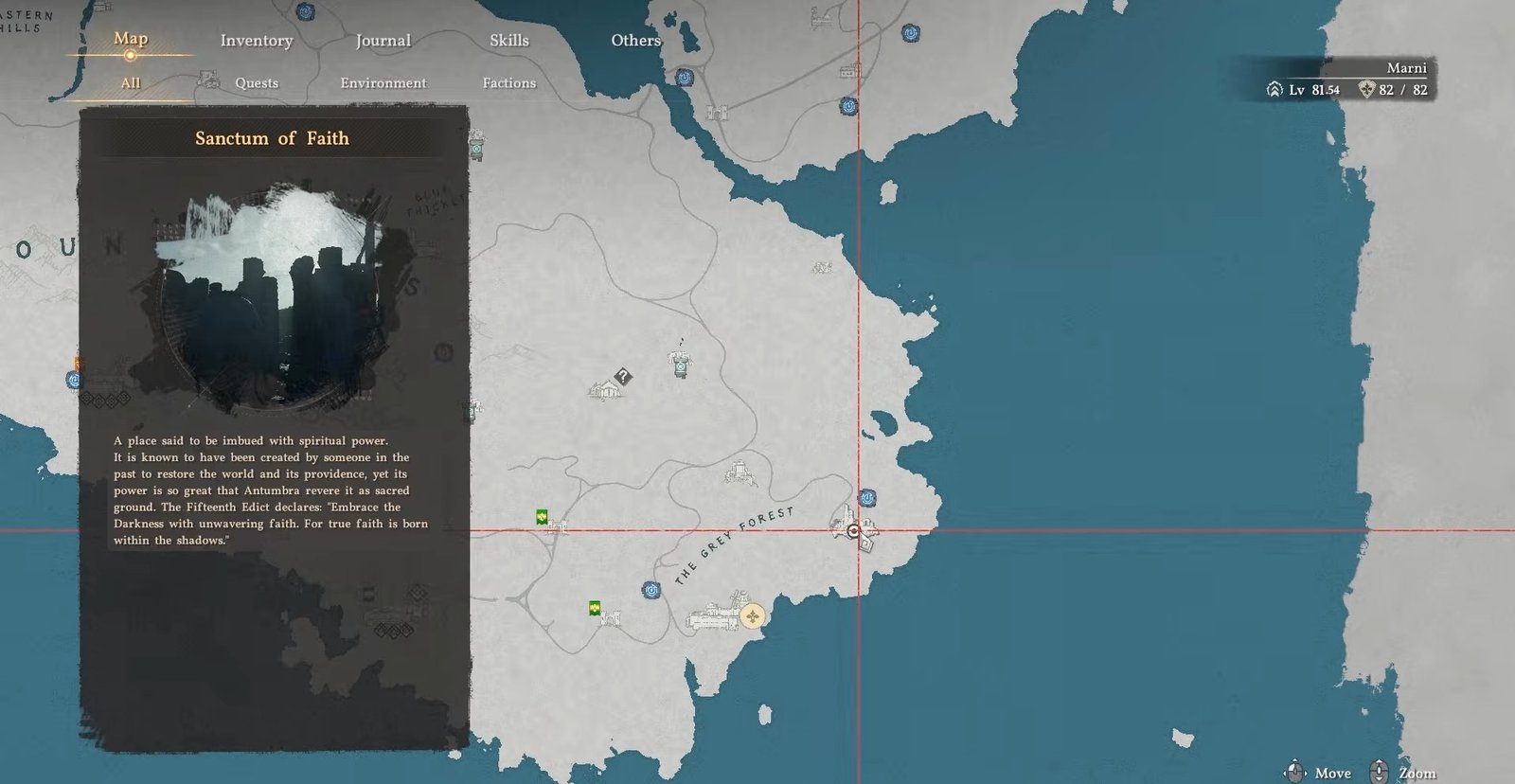Open the Inventory tab
1515x784 pixels.
tap(256, 41)
